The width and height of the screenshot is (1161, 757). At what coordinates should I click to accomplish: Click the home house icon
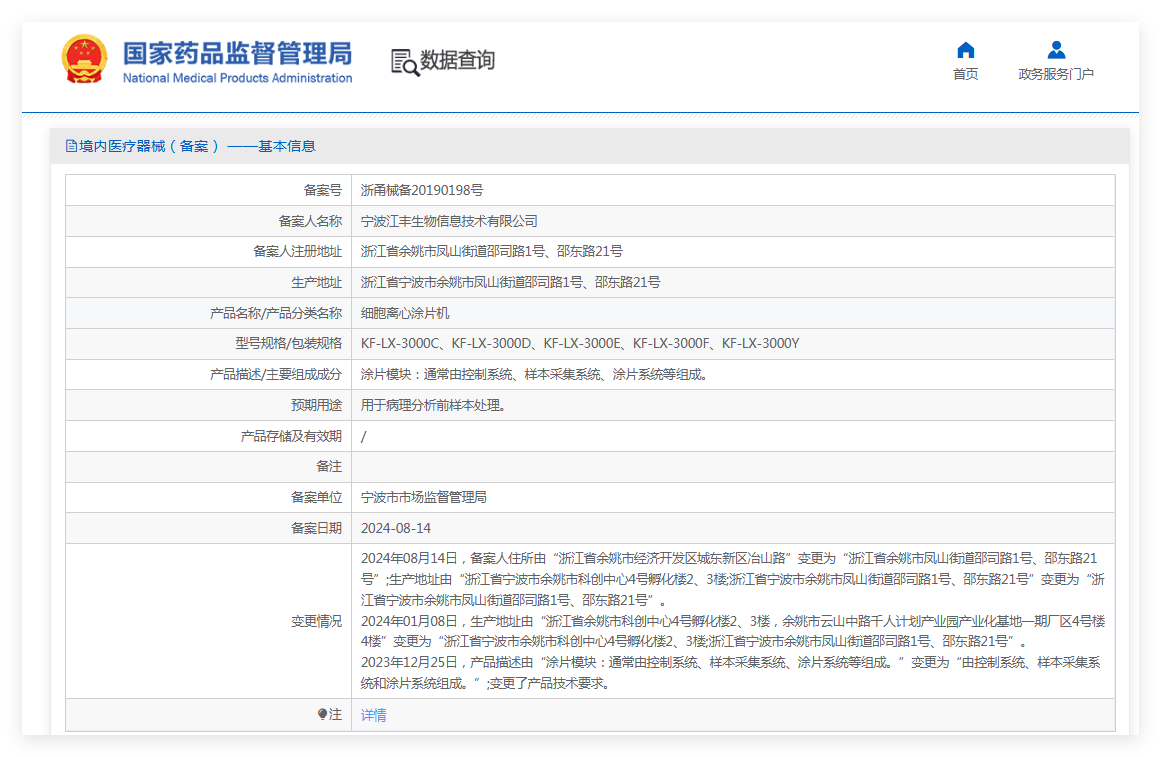pyautogui.click(x=965, y=50)
